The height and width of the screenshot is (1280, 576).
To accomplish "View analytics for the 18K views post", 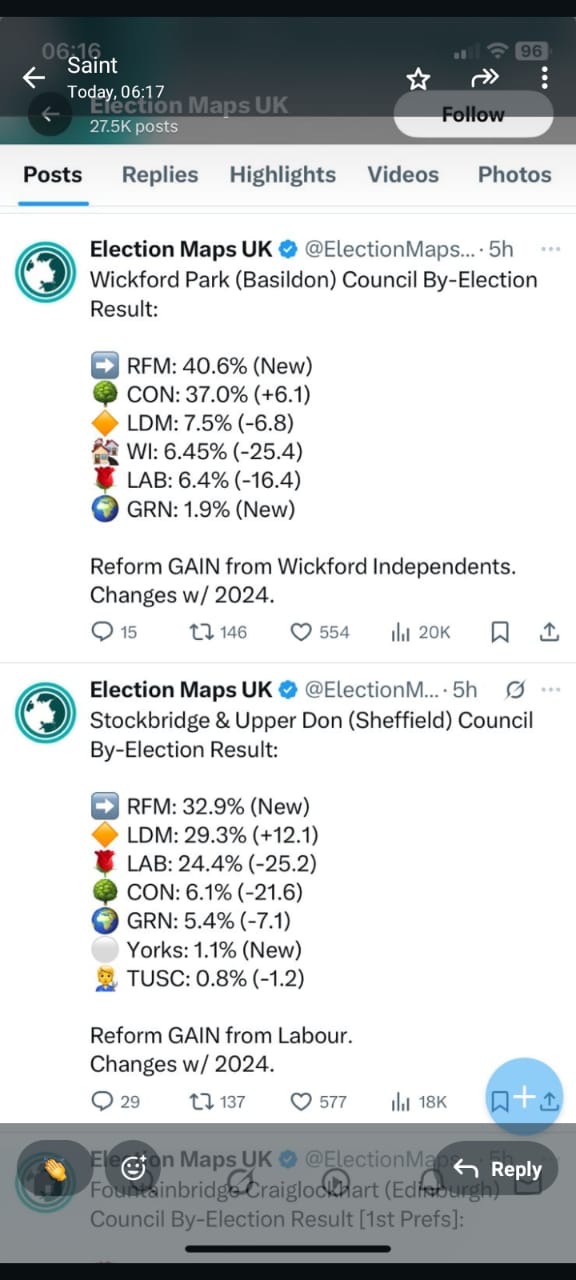I will [419, 1102].
